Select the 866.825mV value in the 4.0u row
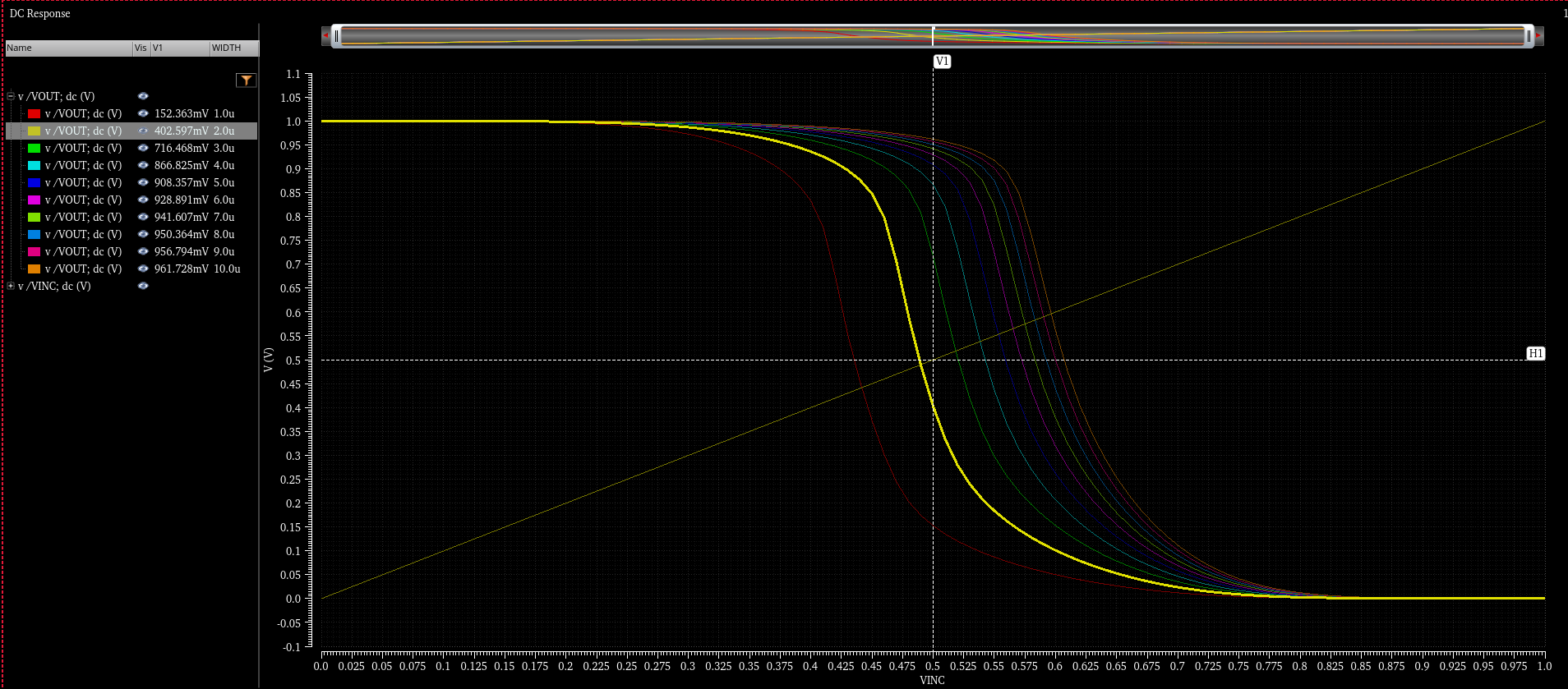 (182, 165)
